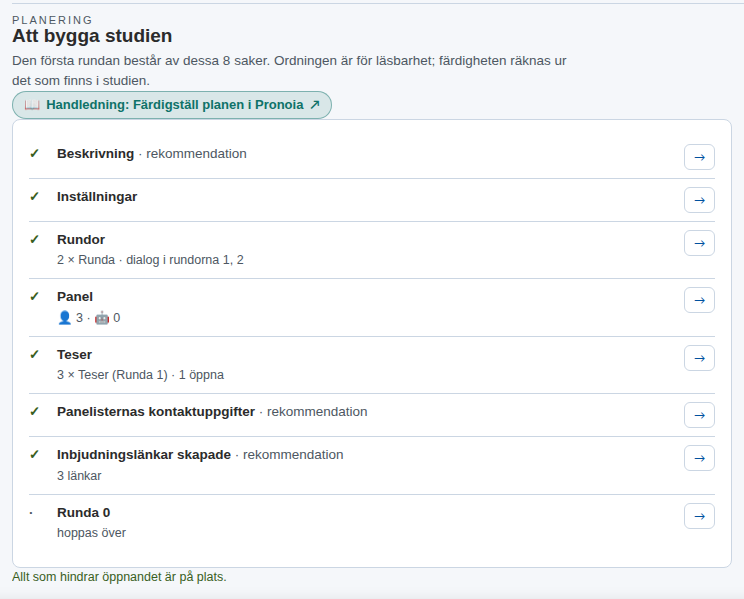
Task: Select the Panel title text
Action: tap(74, 297)
